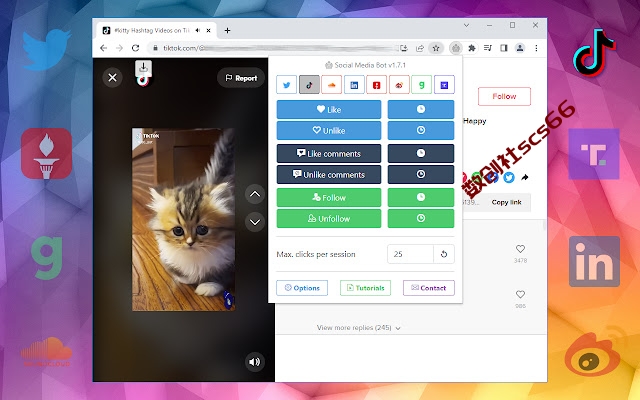The image size is (640, 400).
Task: Close the Kitty Hashtag Videos tab
Action: point(209,31)
